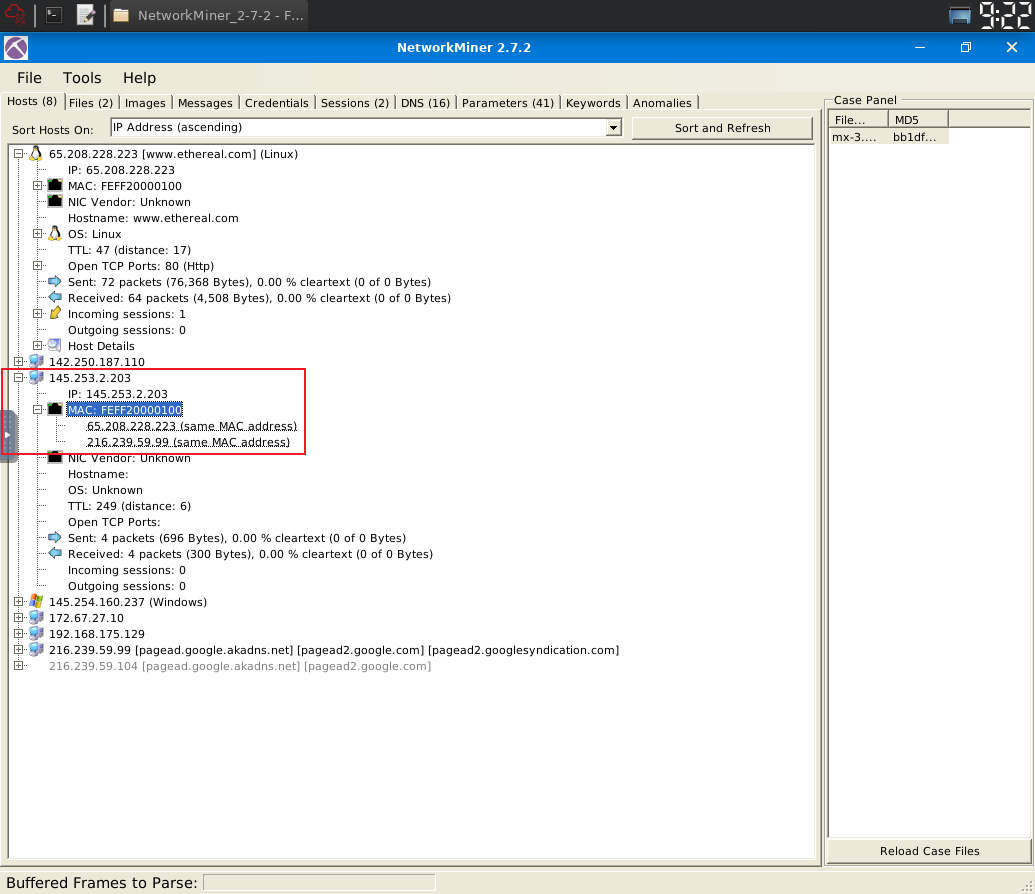Open the Sort Hosts On dropdown
Viewport: 1035px width, 894px height.
coord(614,127)
